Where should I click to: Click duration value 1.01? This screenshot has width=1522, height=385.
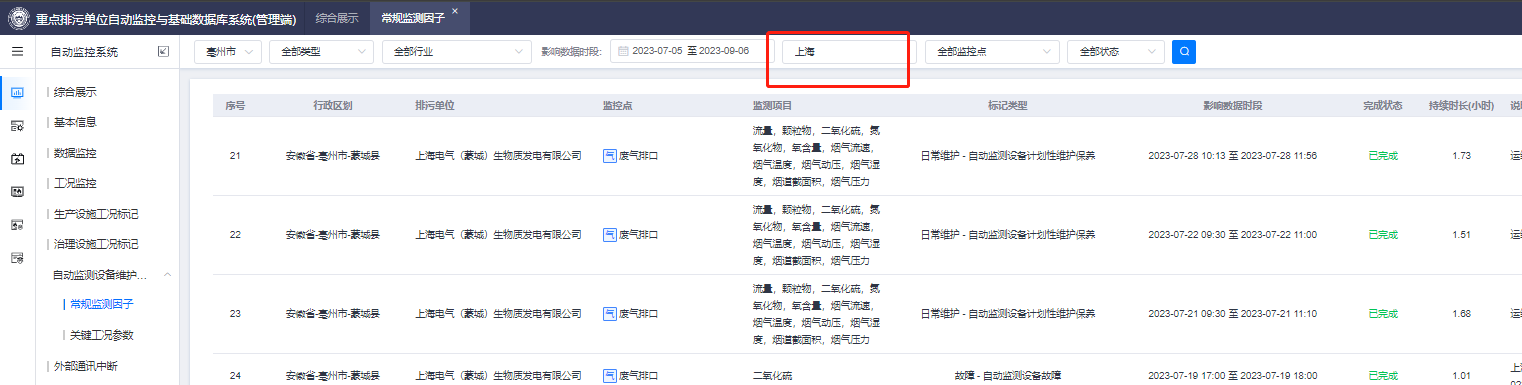[1460, 376]
